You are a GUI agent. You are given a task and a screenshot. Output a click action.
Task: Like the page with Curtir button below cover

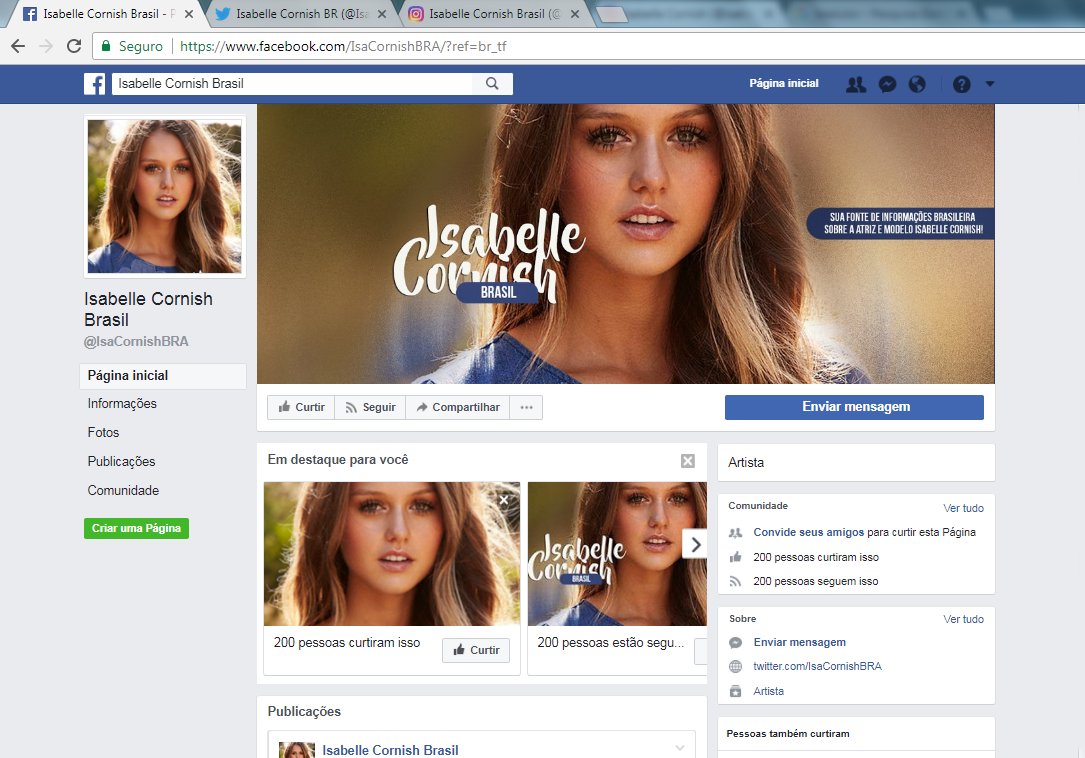tap(301, 407)
